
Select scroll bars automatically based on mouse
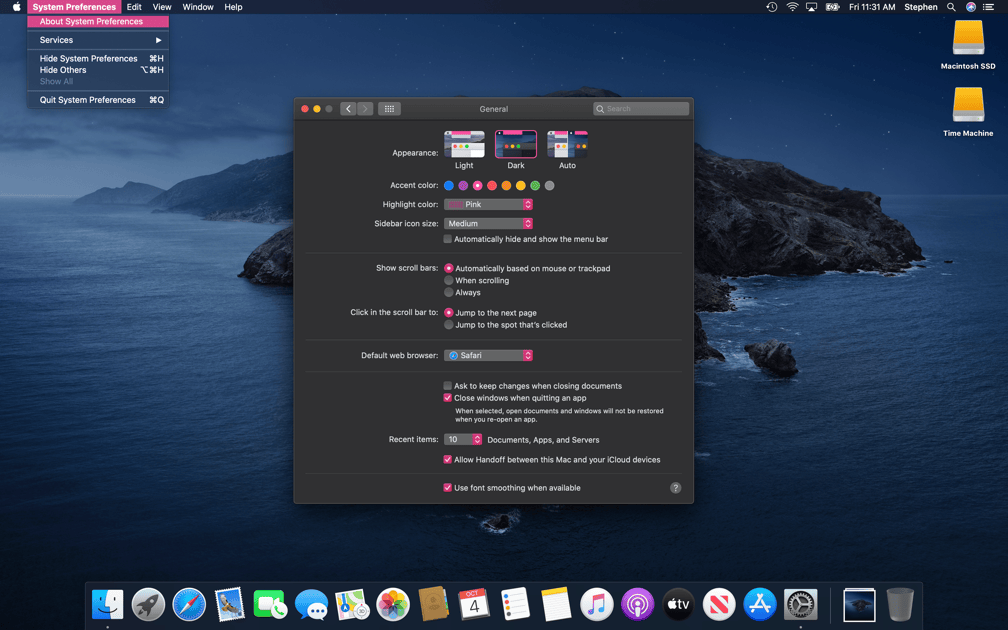pyautogui.click(x=449, y=268)
